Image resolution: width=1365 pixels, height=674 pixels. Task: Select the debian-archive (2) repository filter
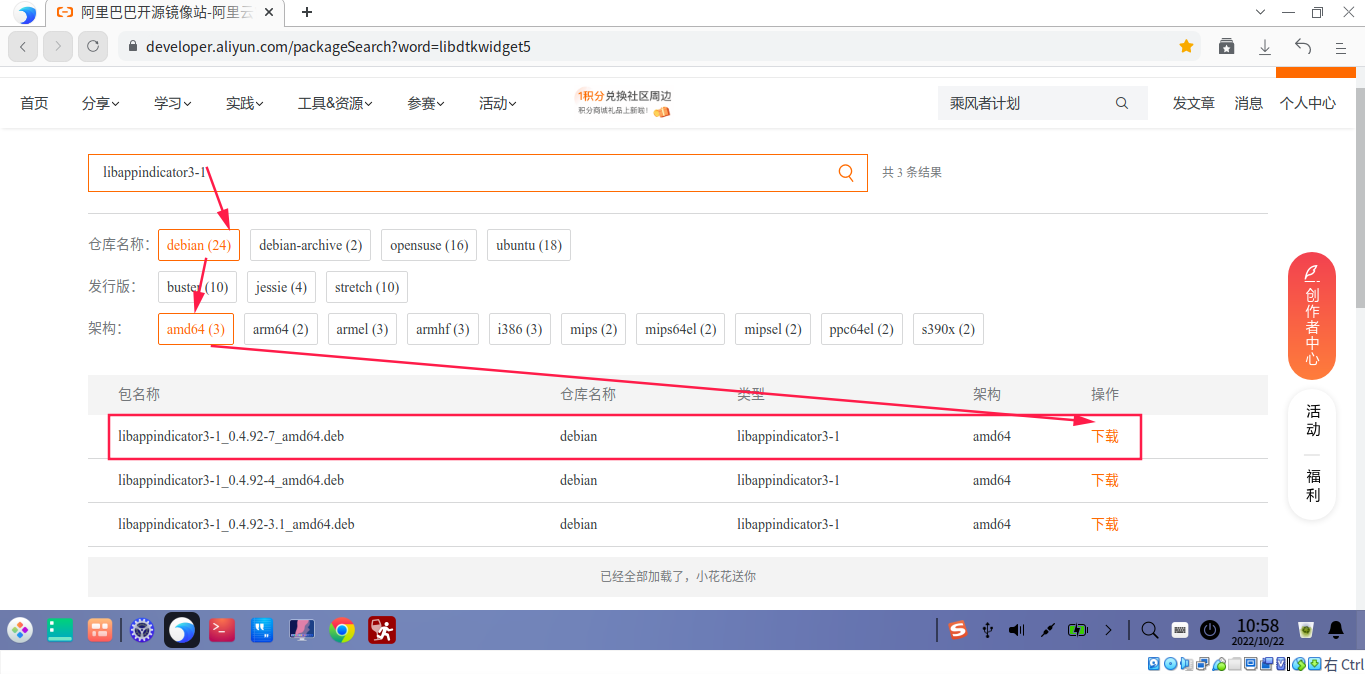pyautogui.click(x=311, y=245)
